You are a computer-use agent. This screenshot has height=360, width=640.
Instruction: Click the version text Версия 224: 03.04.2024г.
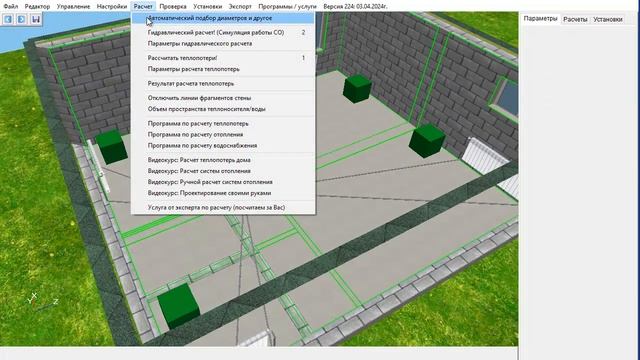point(355,7)
